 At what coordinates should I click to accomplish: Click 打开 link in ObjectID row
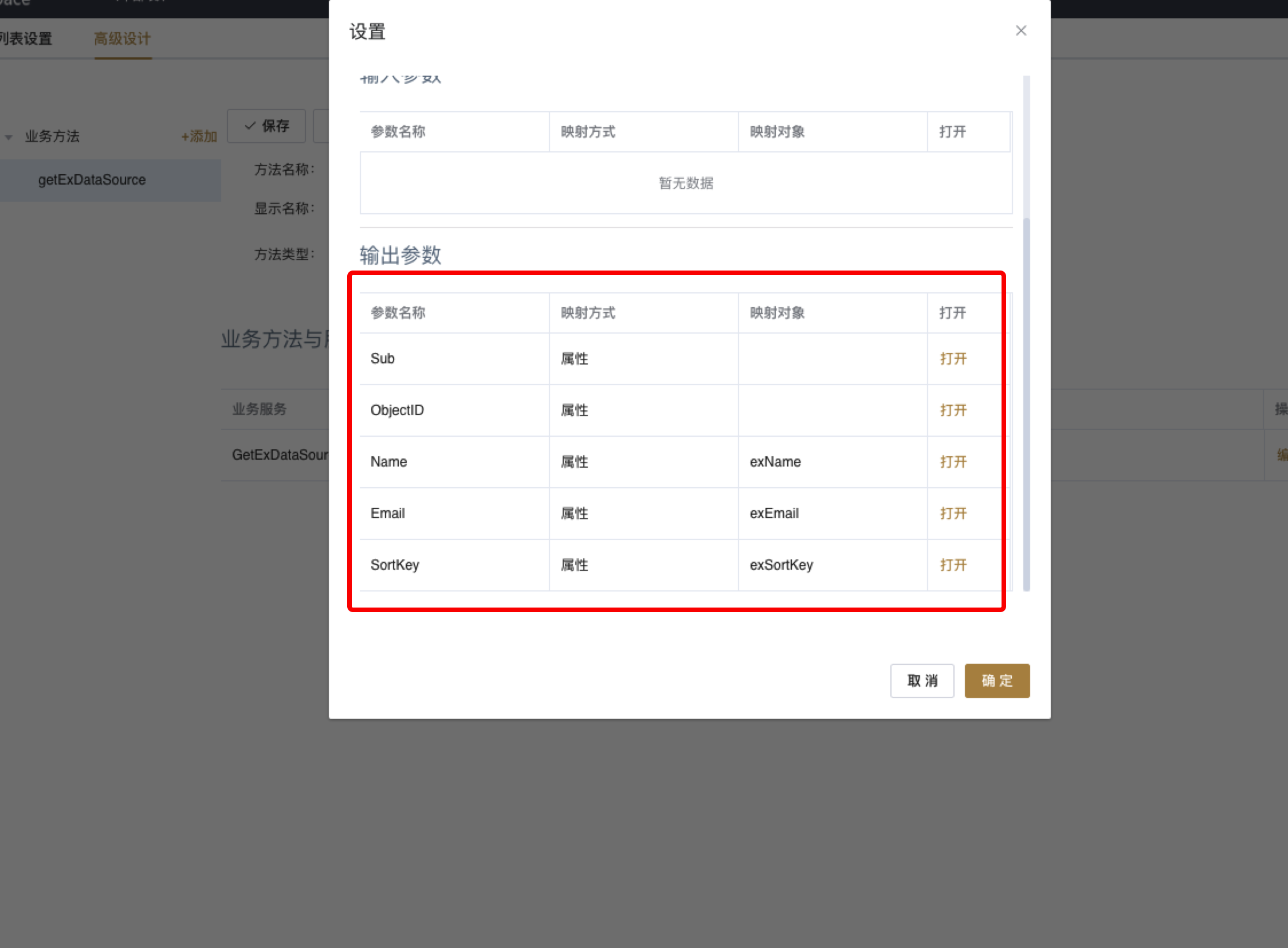[x=953, y=410]
